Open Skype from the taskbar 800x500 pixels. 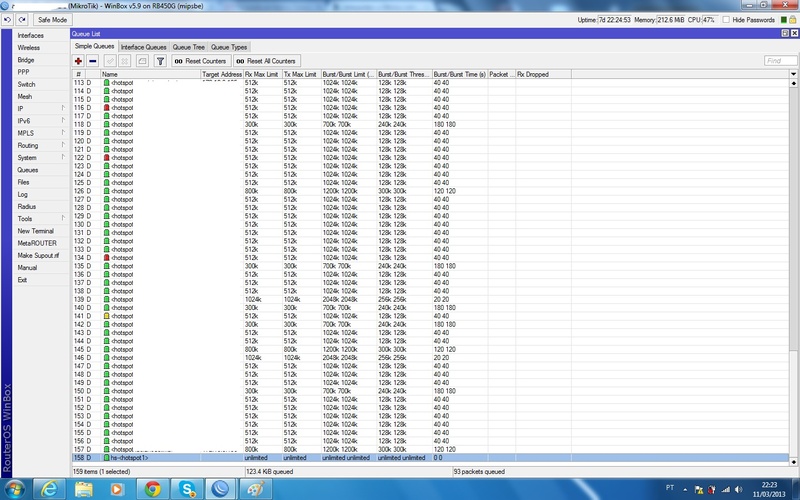[186, 489]
